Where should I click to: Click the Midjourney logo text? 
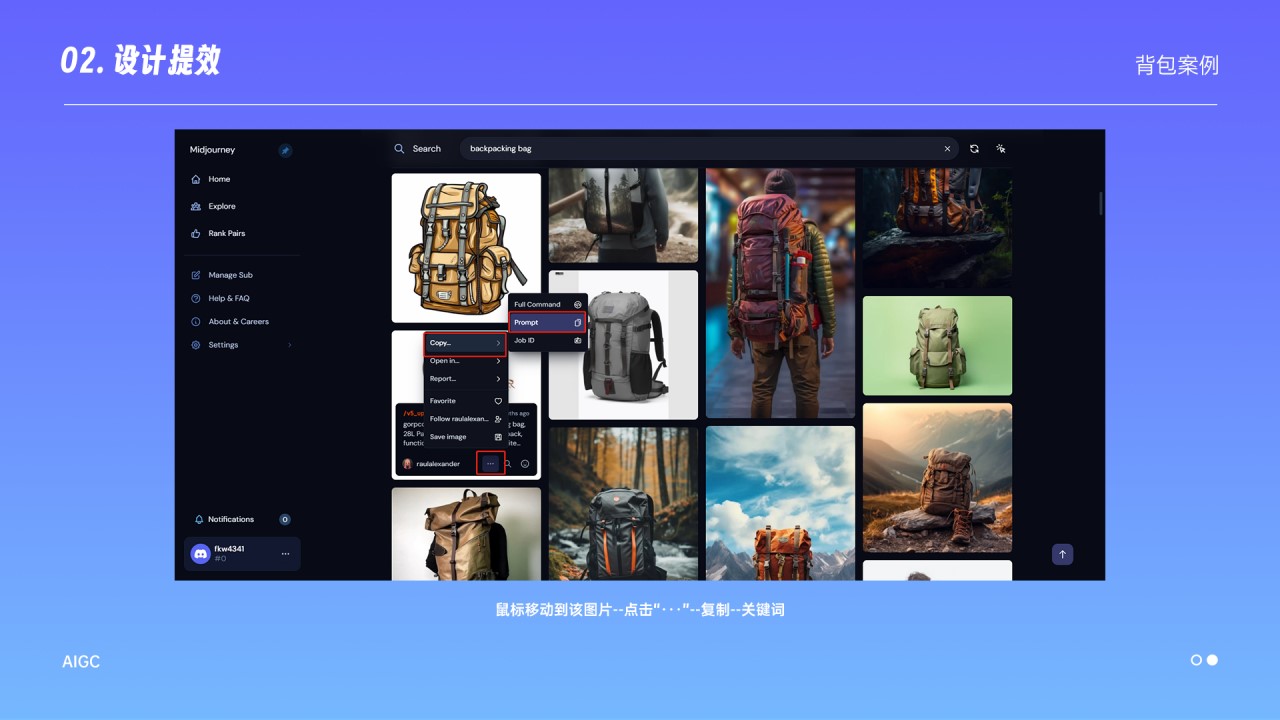[212, 150]
